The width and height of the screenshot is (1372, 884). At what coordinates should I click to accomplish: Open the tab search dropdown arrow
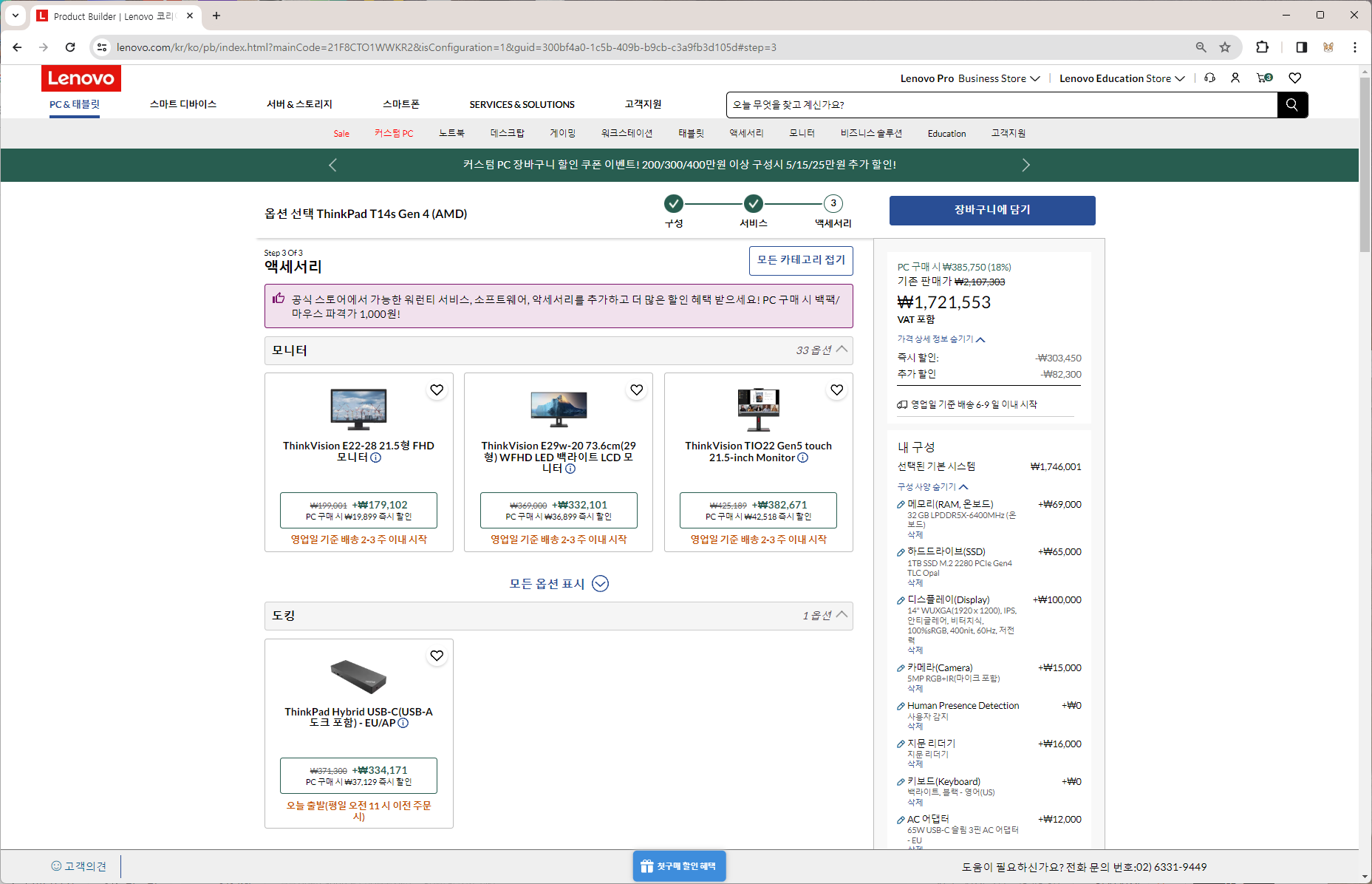(x=16, y=16)
